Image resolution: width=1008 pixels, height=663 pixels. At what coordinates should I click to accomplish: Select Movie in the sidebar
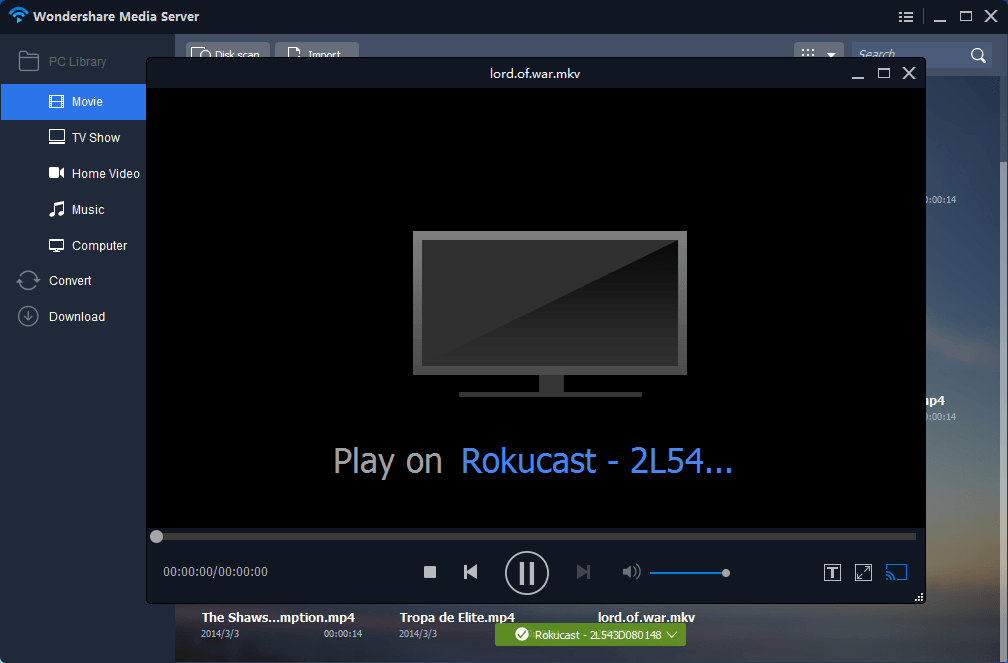[x=73, y=102]
